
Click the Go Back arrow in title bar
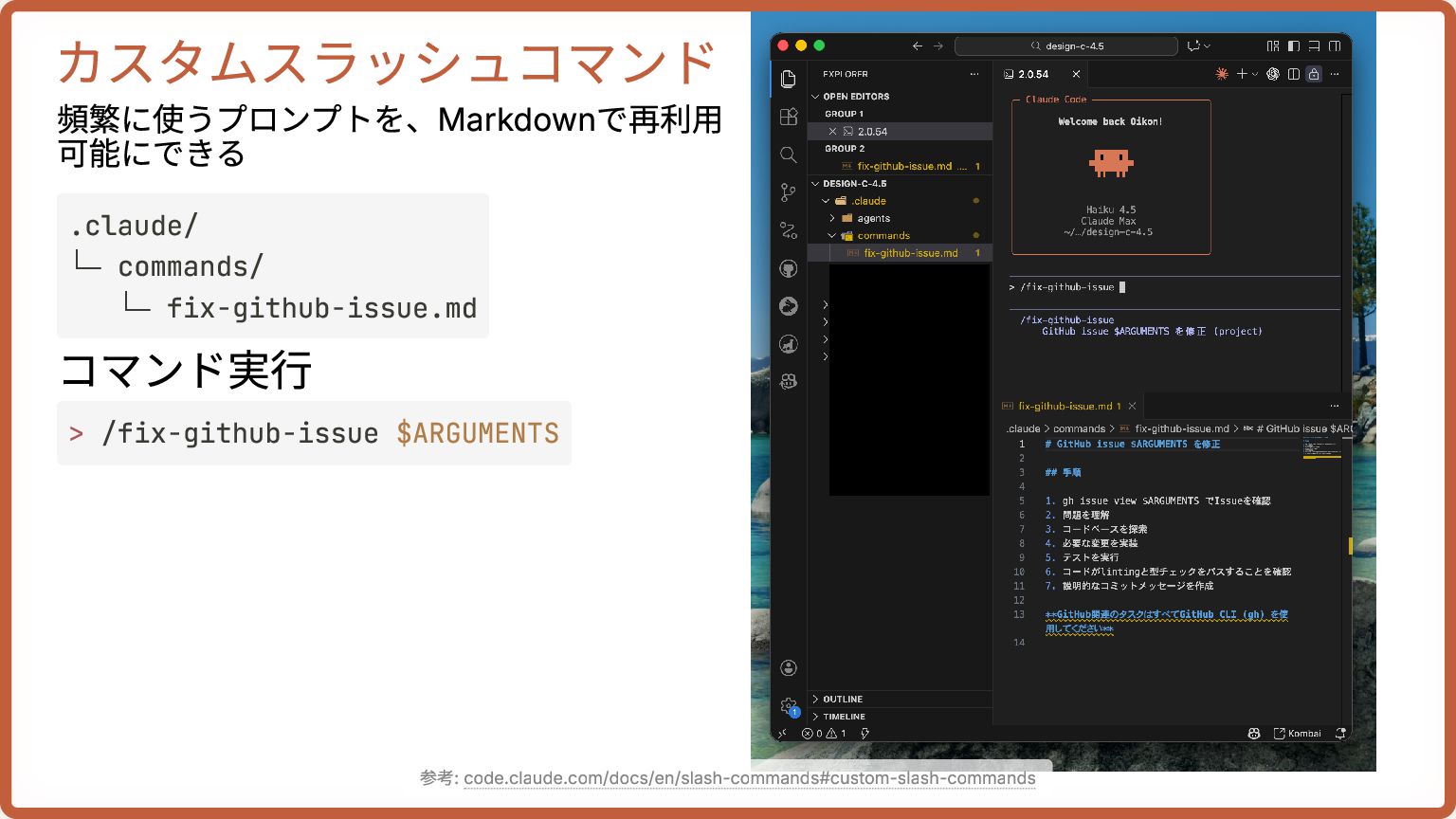[x=917, y=45]
